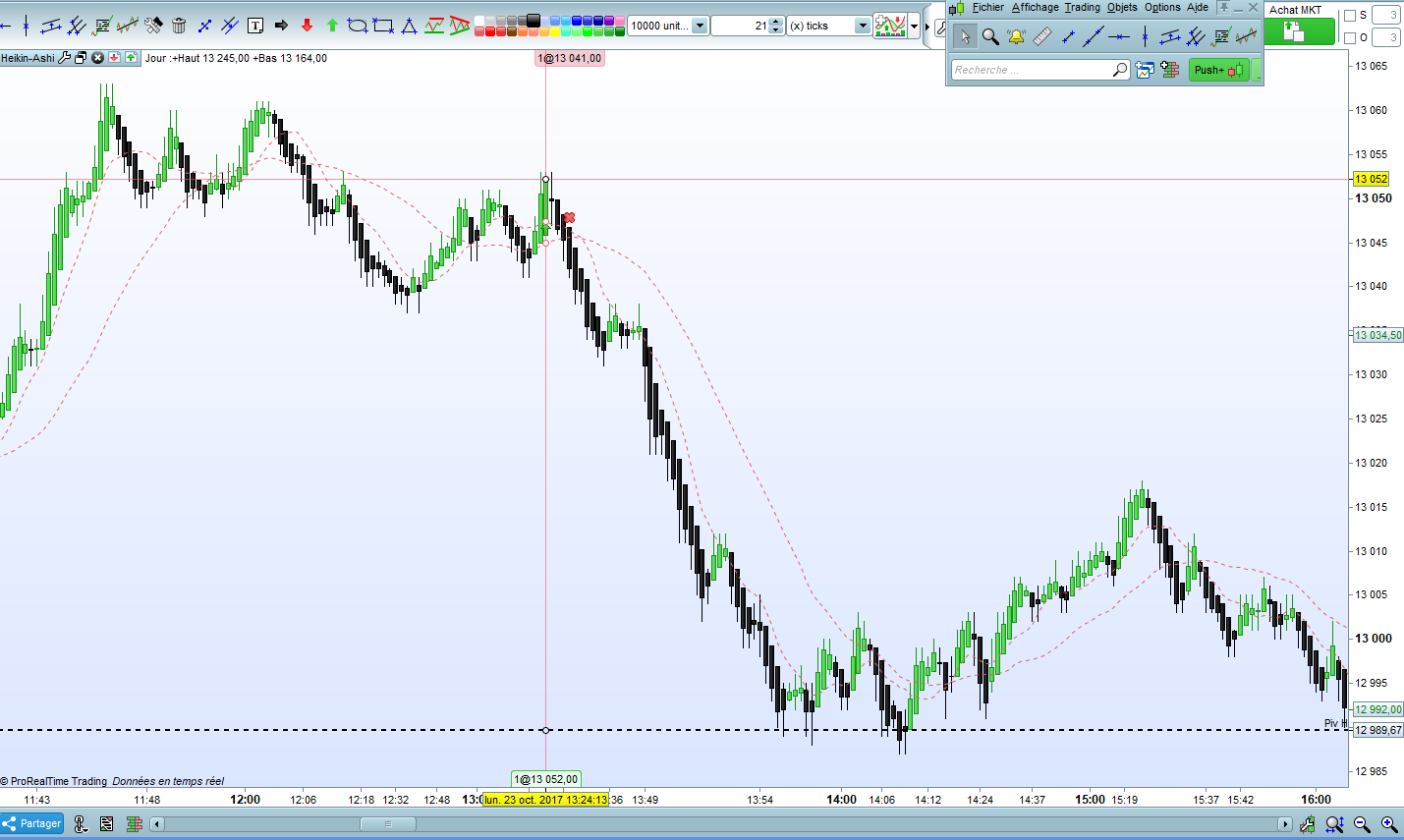
Task: Click the zoom-out magnifier at bottom right
Action: [x=1362, y=824]
